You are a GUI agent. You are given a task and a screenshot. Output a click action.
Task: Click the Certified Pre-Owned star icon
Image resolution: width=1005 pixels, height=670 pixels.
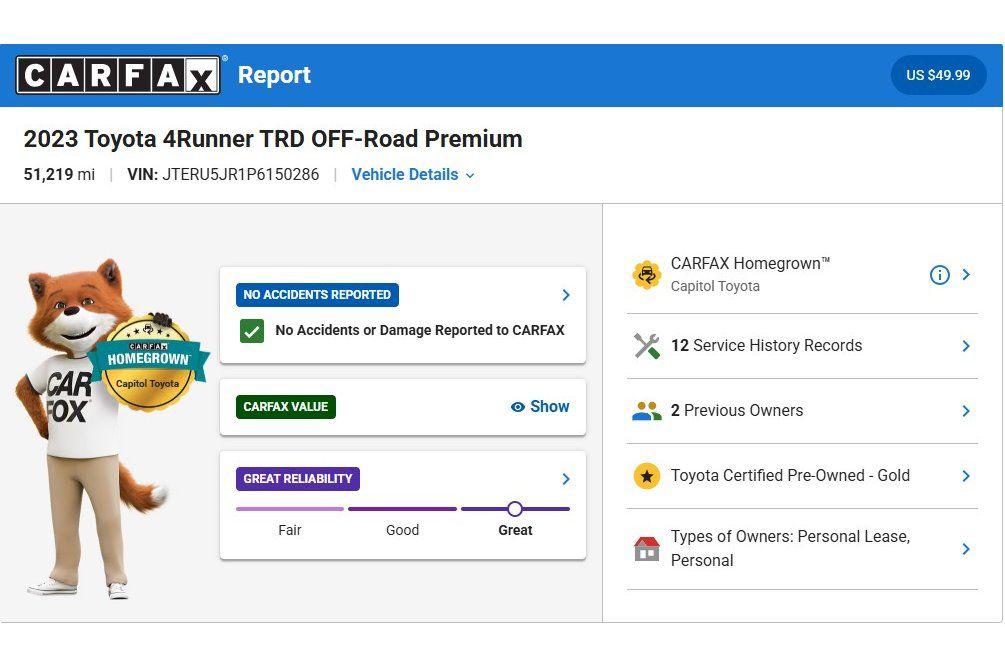click(x=647, y=476)
